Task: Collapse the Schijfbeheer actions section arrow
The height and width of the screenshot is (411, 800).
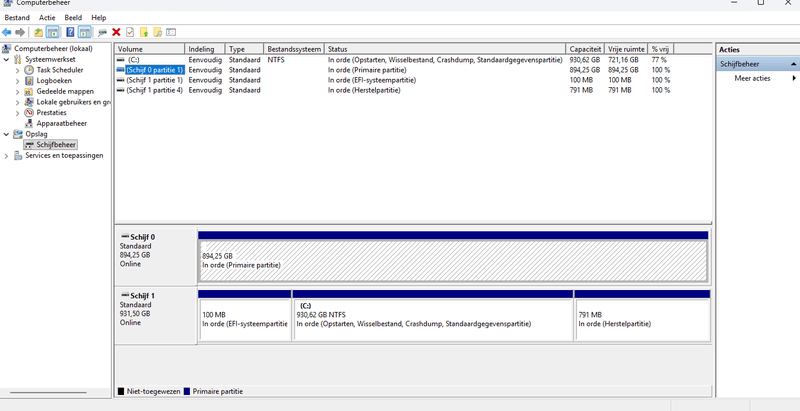Action: (793, 64)
